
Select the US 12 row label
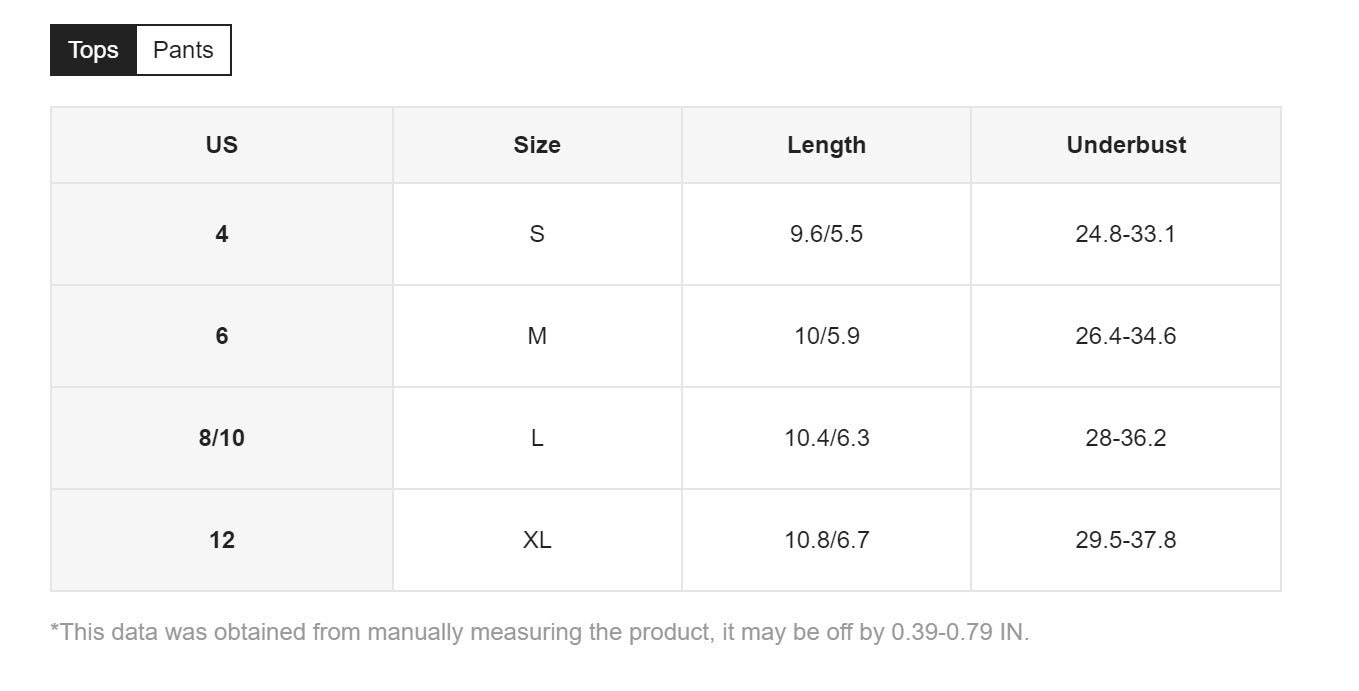[x=221, y=540]
